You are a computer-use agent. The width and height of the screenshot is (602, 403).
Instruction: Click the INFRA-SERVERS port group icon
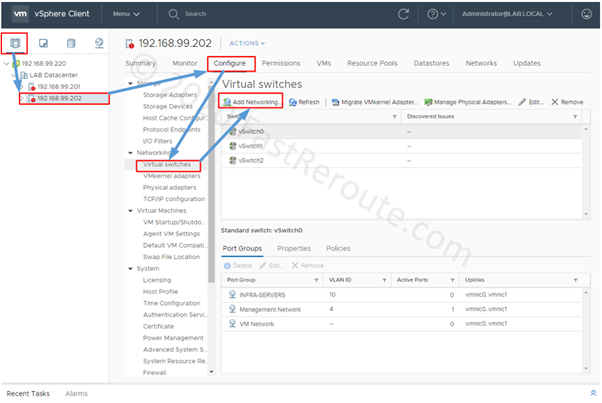coord(232,294)
